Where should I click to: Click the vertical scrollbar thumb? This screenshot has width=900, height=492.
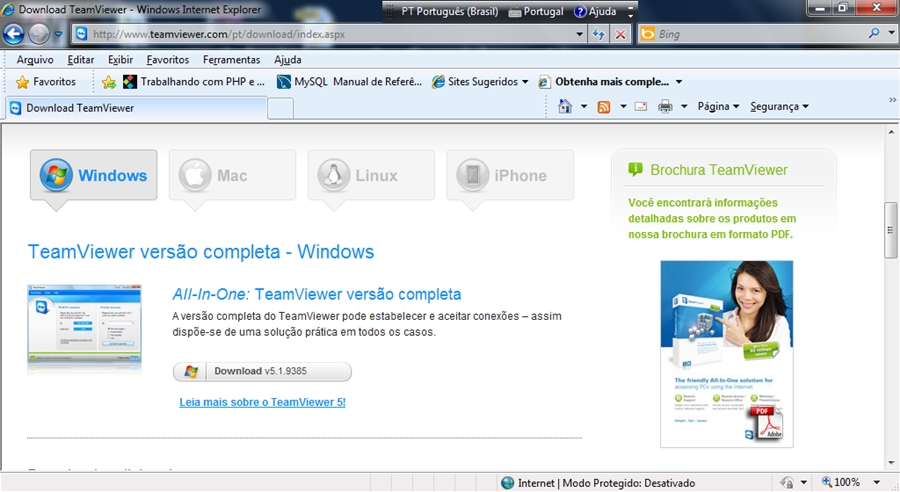click(891, 230)
